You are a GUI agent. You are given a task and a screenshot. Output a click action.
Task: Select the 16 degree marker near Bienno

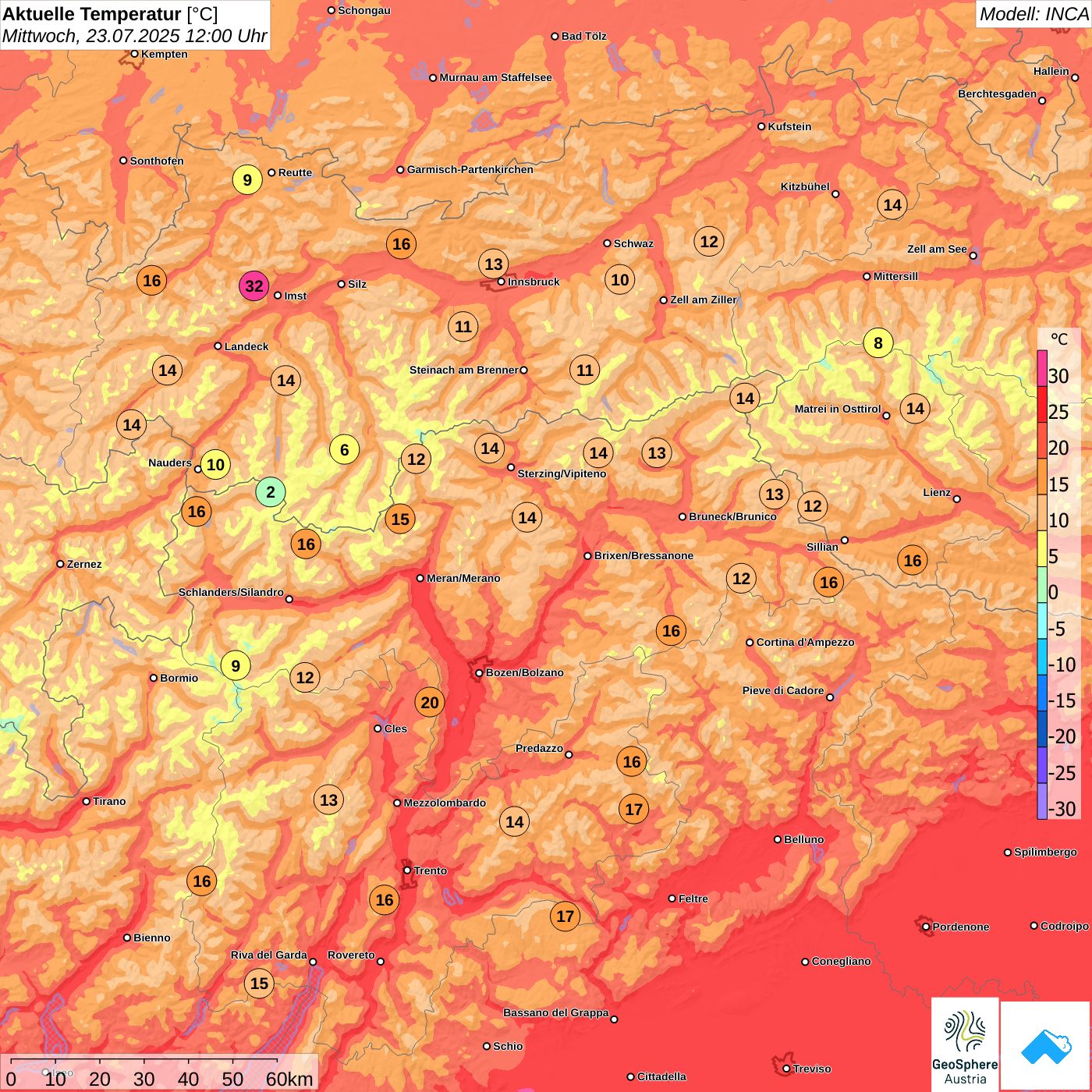coord(202,881)
